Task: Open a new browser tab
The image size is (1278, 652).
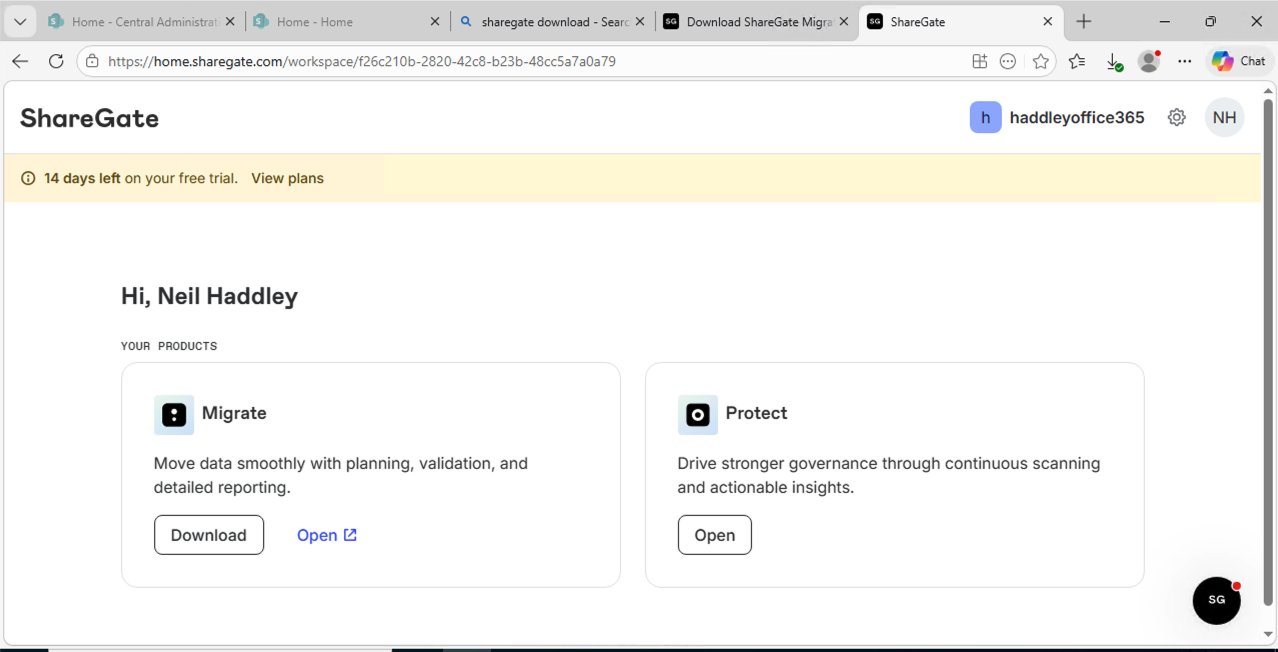Action: pyautogui.click(x=1084, y=21)
